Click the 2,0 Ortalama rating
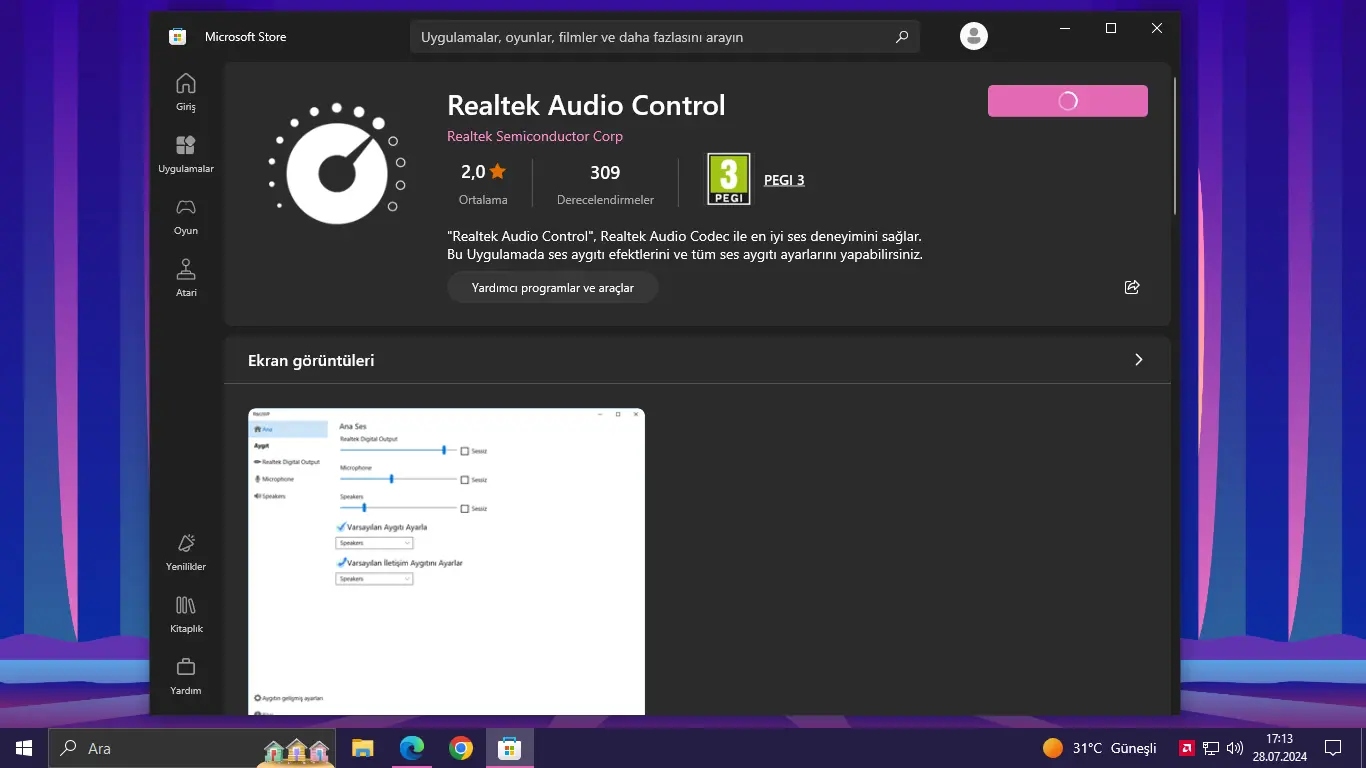 click(483, 184)
